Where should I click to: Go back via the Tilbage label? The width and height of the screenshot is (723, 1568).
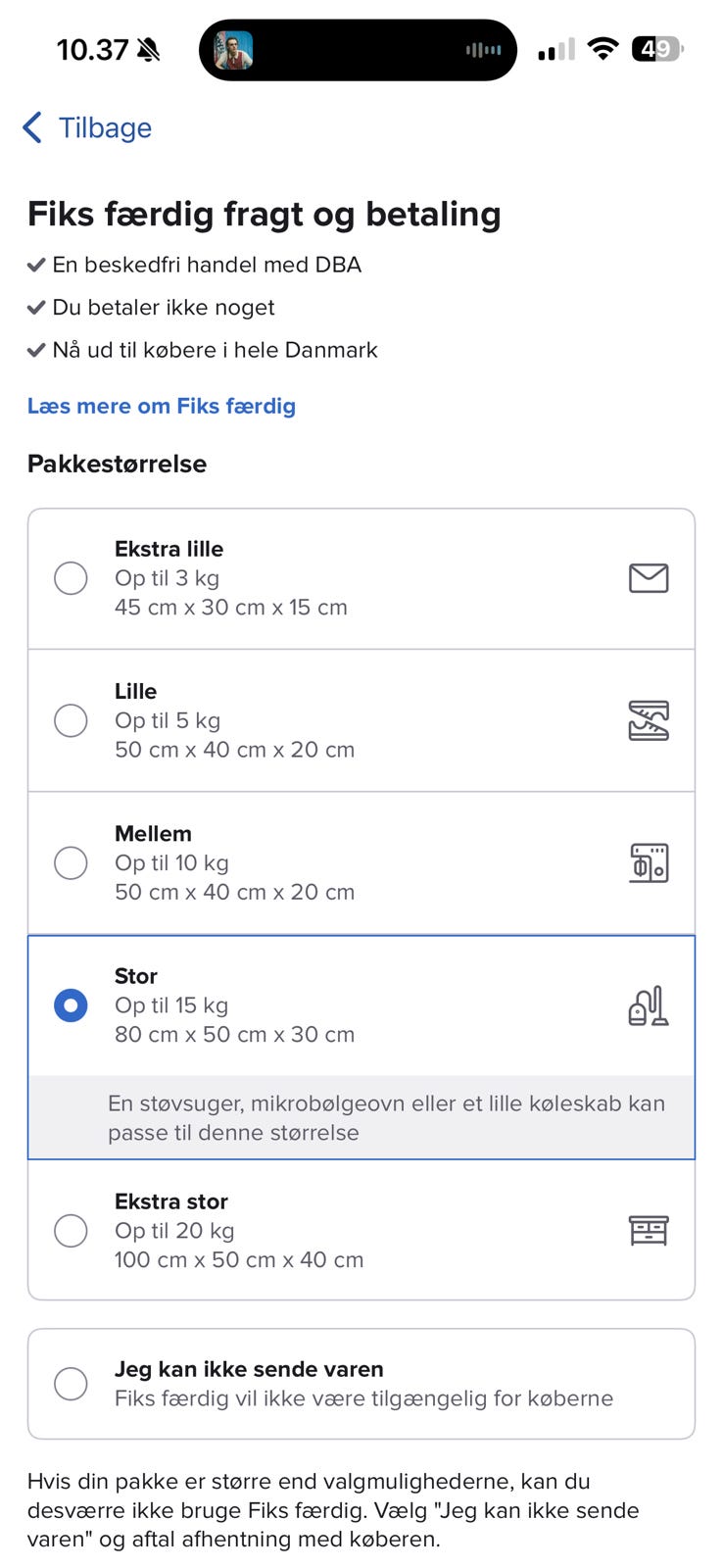(x=105, y=127)
